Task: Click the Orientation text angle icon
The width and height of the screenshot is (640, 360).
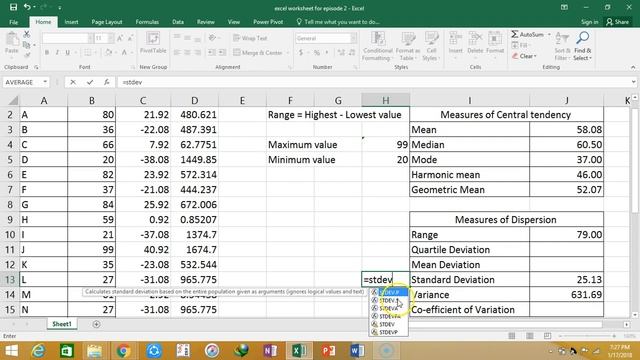Action: (x=212, y=38)
